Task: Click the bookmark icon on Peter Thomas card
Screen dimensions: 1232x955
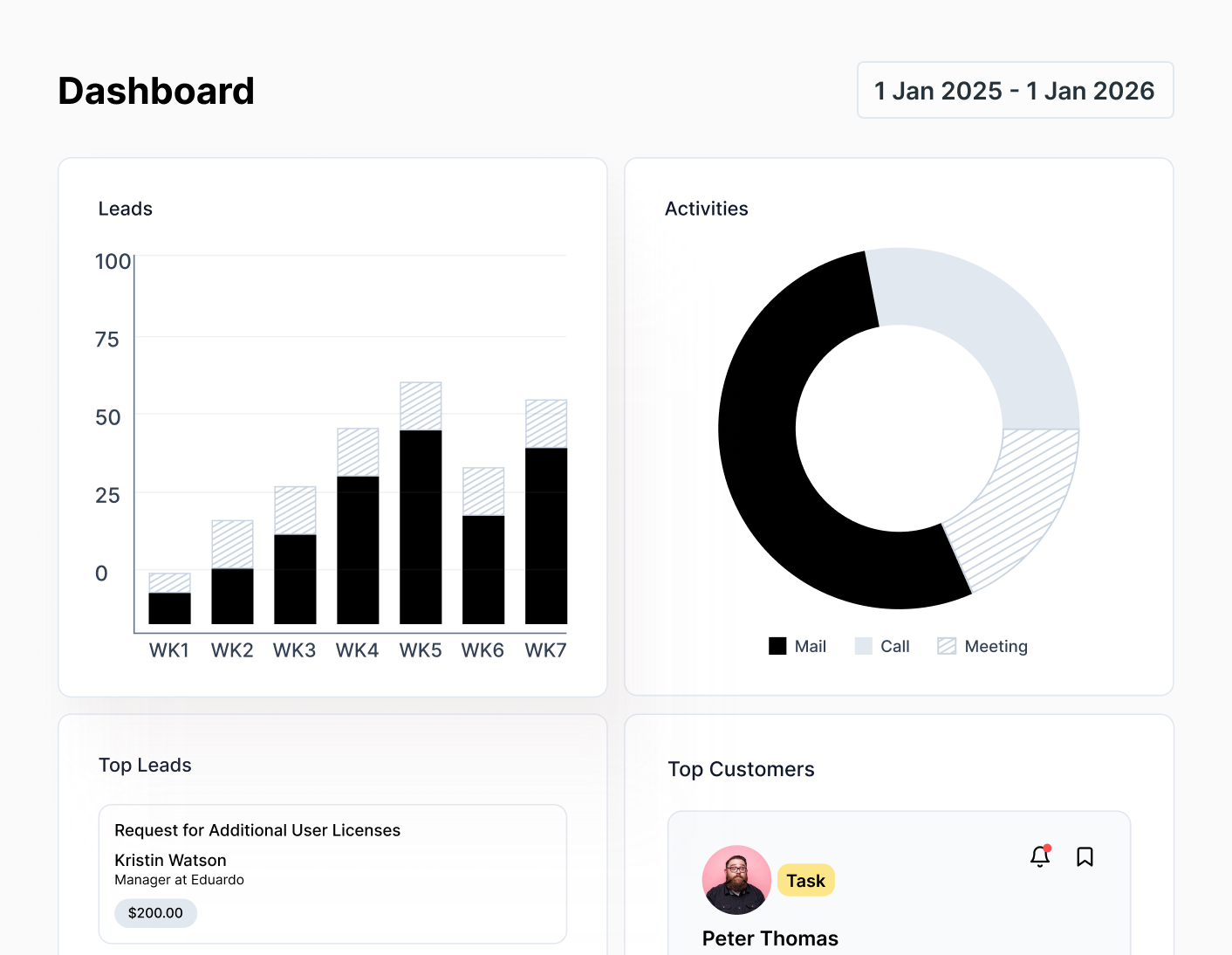Action: coord(1085,857)
